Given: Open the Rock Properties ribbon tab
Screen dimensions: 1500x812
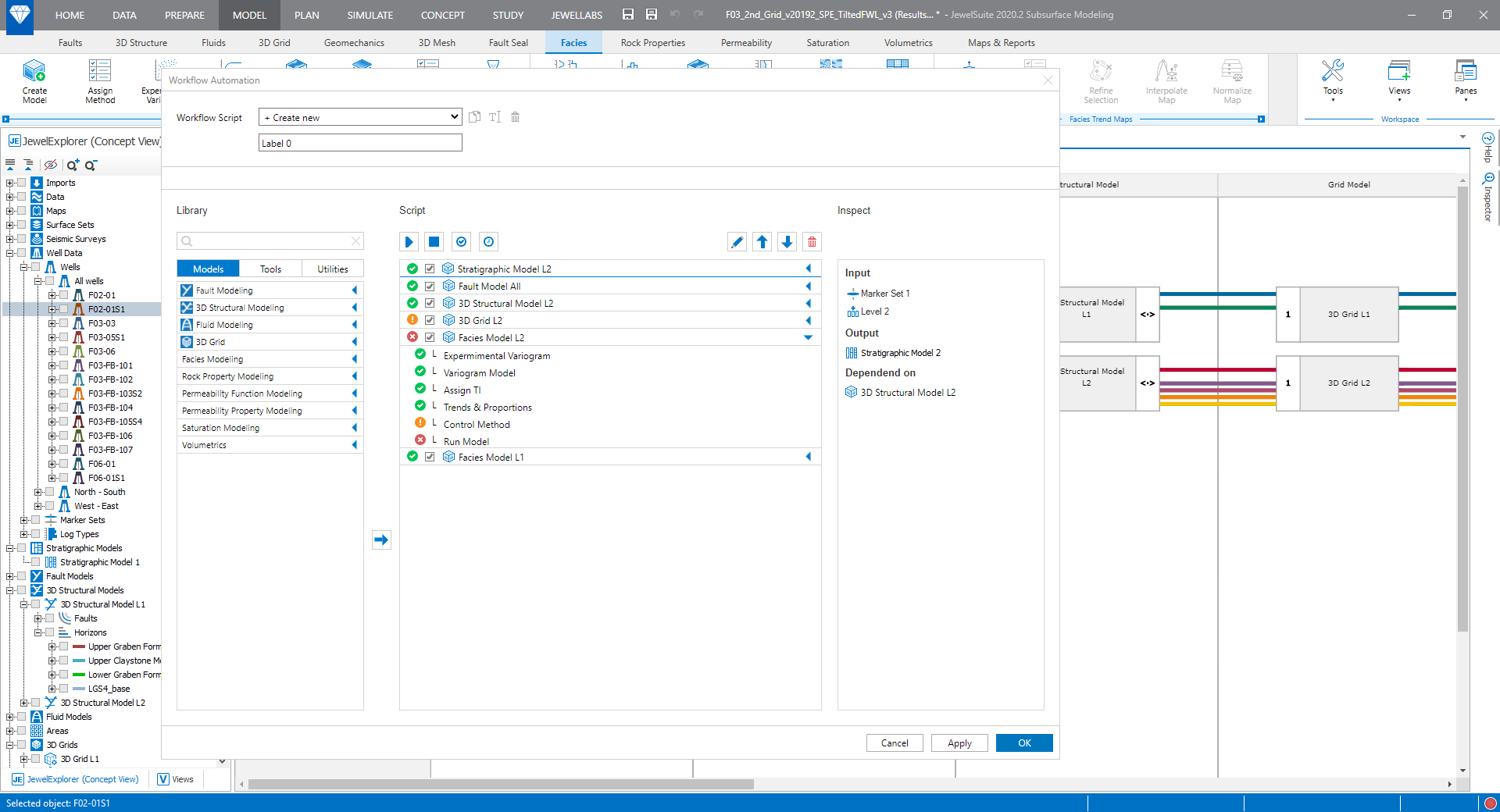Looking at the screenshot, I should [653, 43].
